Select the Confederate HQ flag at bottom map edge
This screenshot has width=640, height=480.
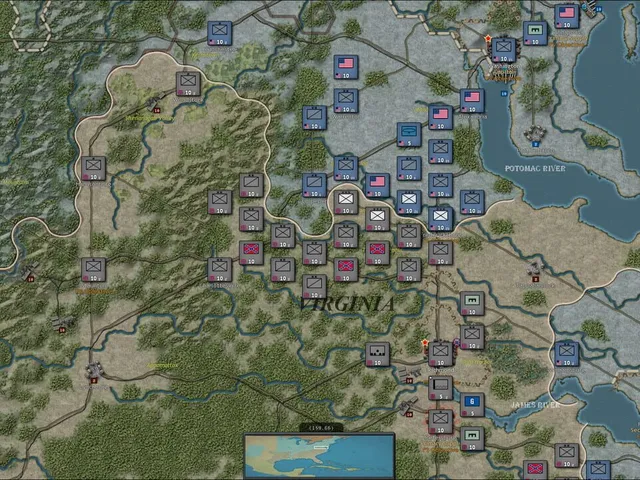[535, 470]
